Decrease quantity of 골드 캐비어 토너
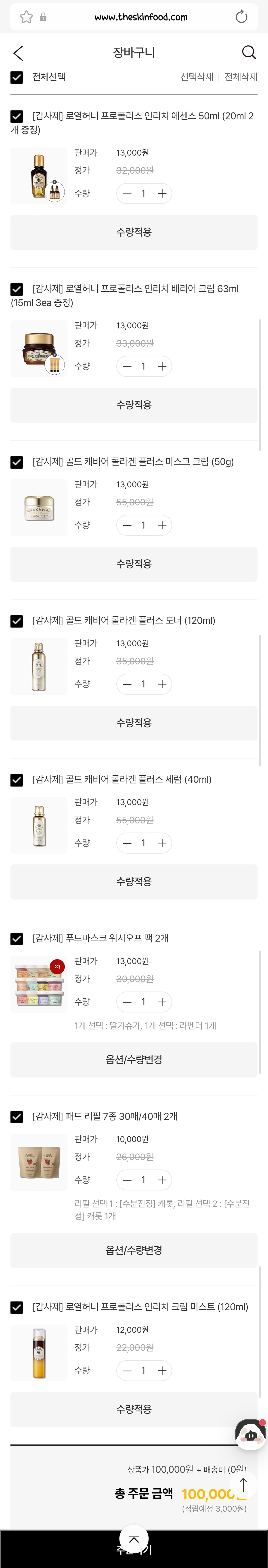268x1568 pixels. [x=127, y=684]
